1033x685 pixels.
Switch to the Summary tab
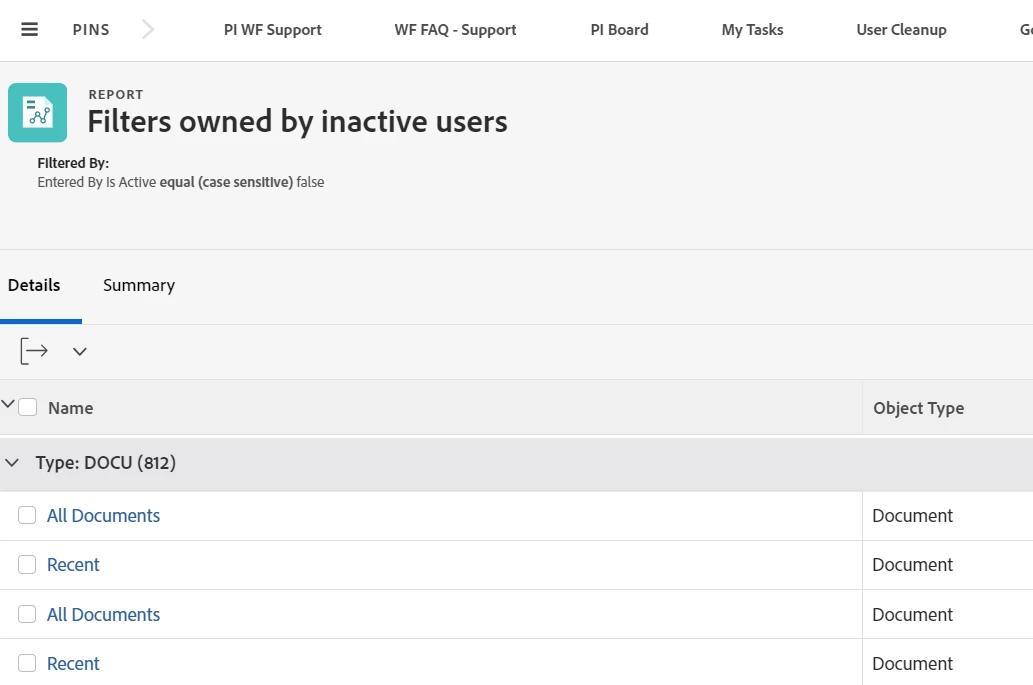(x=139, y=285)
